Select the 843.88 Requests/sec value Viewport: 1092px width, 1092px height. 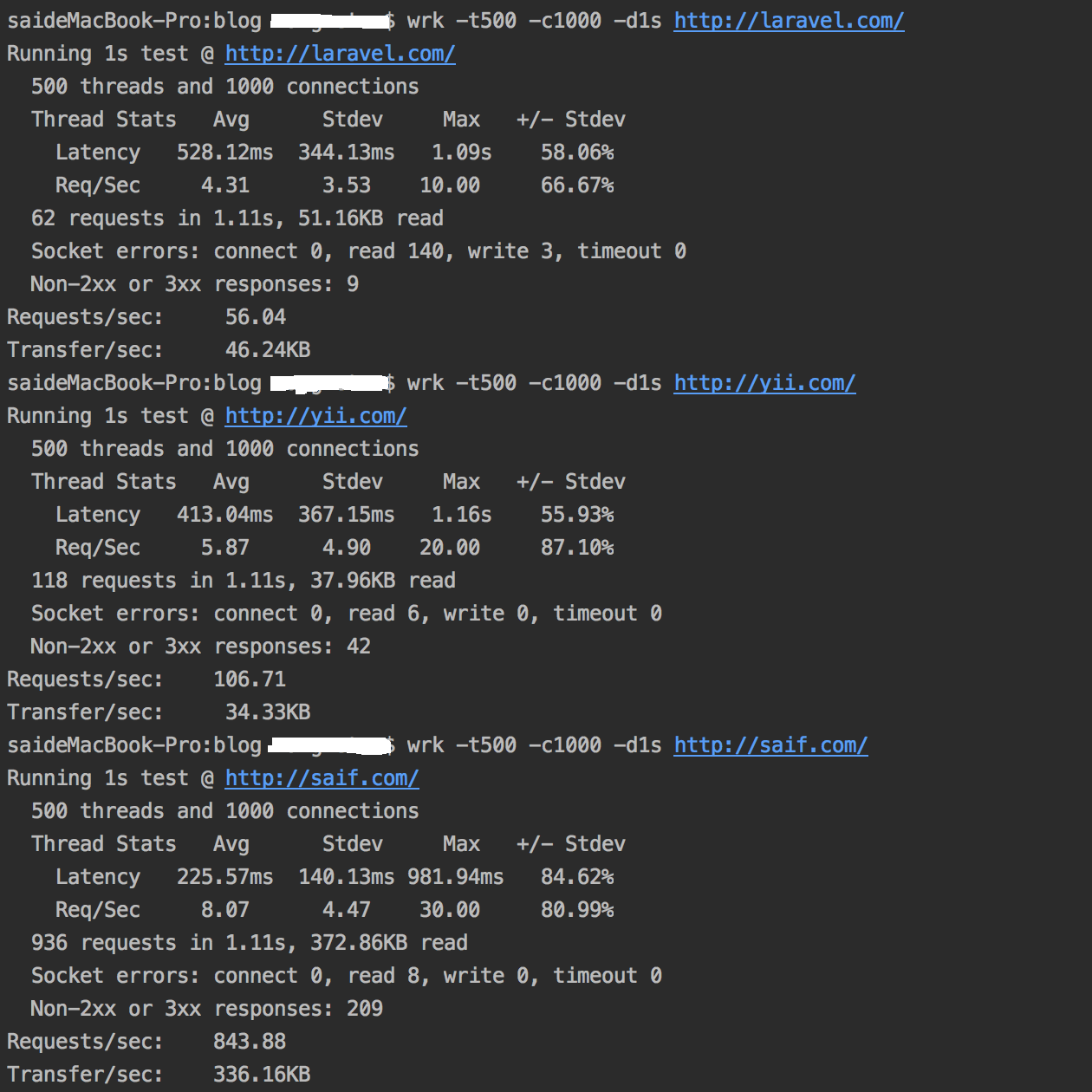click(x=249, y=1042)
